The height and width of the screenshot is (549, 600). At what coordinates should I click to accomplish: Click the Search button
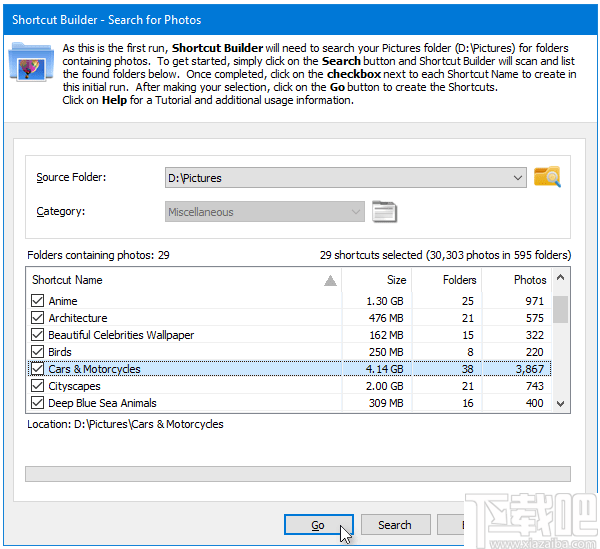(395, 525)
